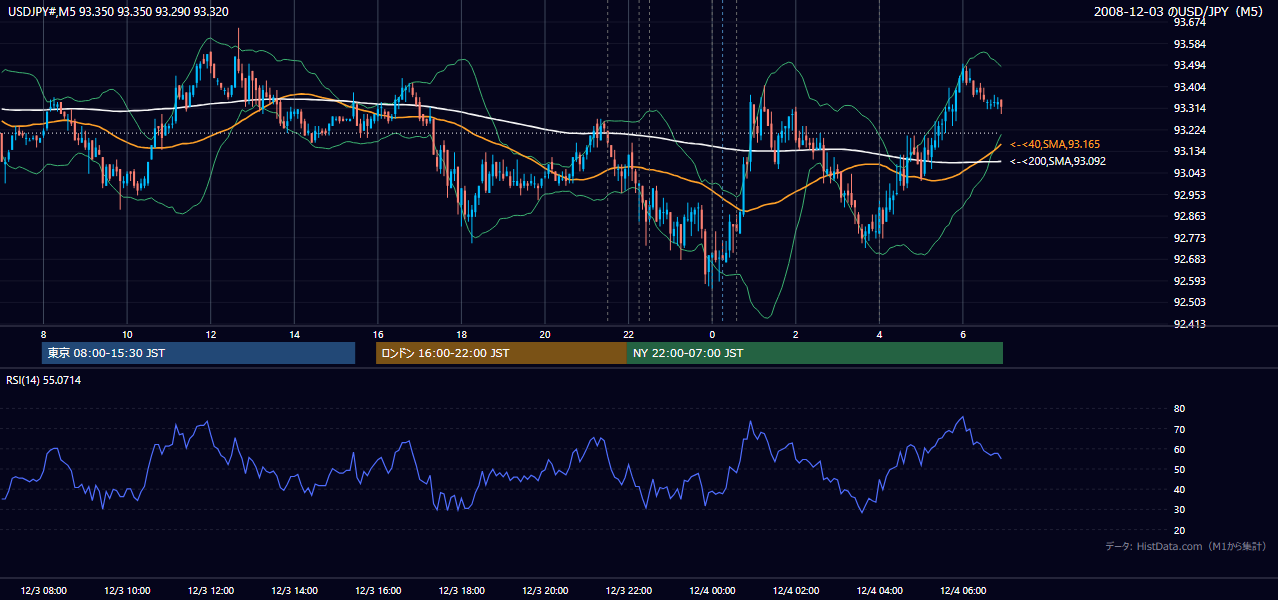Click the 93.674 price axis label
Viewport: 1278px width, 600px height.
coord(1190,23)
